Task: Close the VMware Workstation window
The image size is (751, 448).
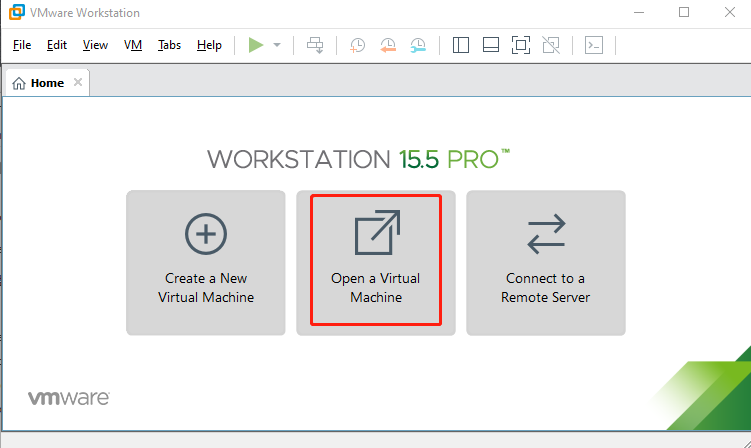Action: [x=729, y=12]
